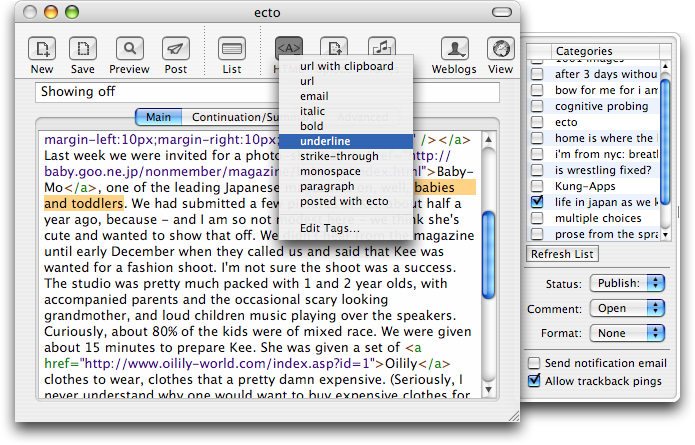Open the Preview magnifier icon
695x445 pixels.
tap(129, 48)
